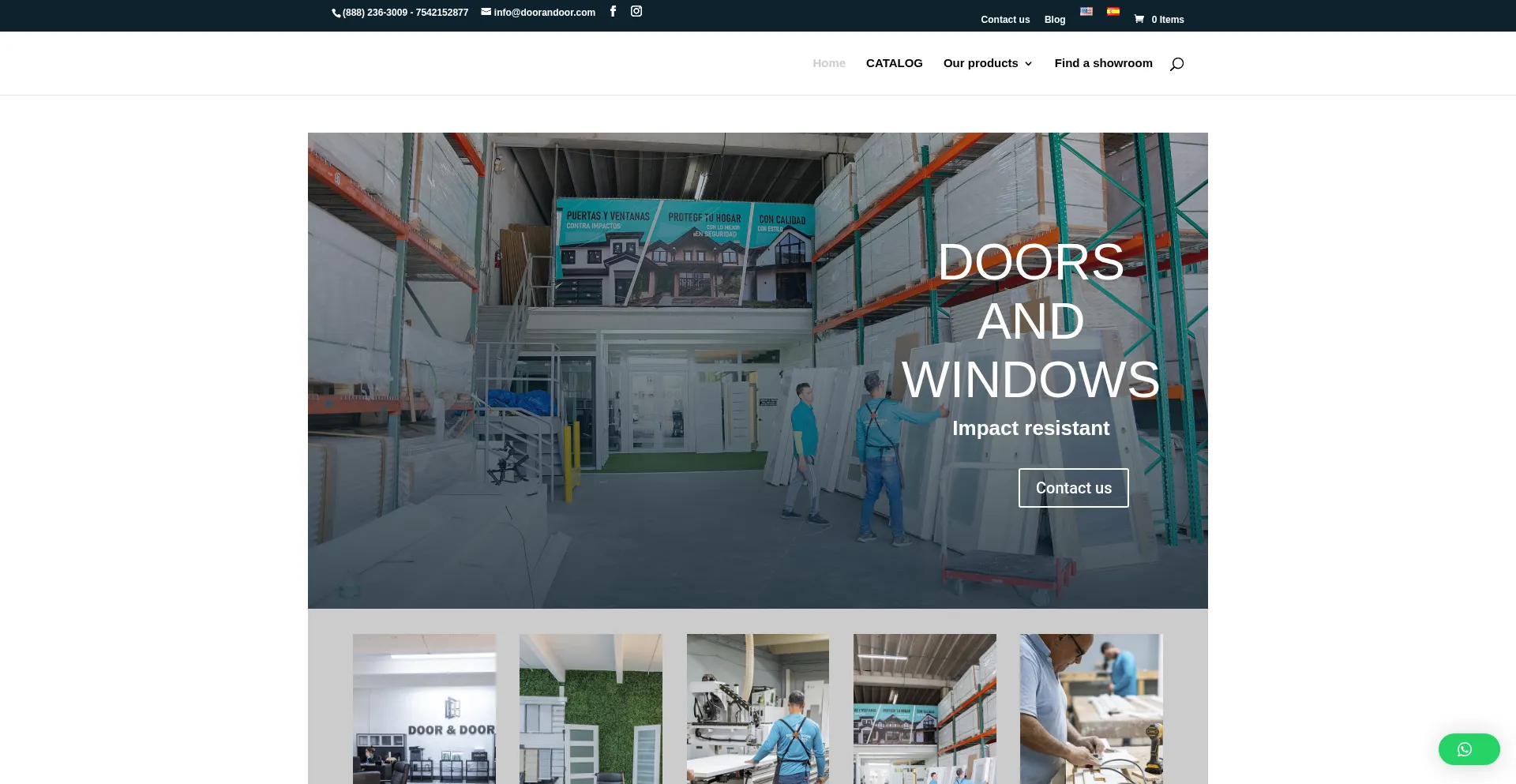Open the green wall doors thumbnail
Image resolution: width=1516 pixels, height=784 pixels.
click(x=591, y=708)
